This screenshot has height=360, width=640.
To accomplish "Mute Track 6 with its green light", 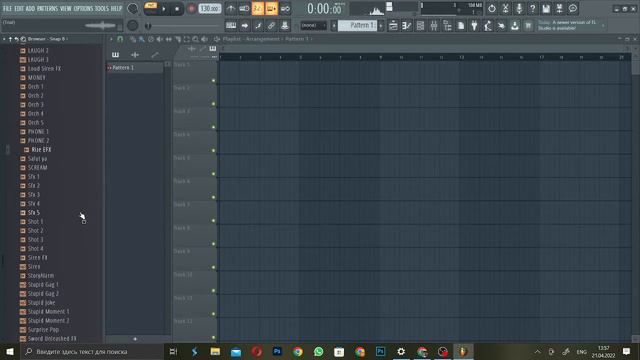I will 213,197.
